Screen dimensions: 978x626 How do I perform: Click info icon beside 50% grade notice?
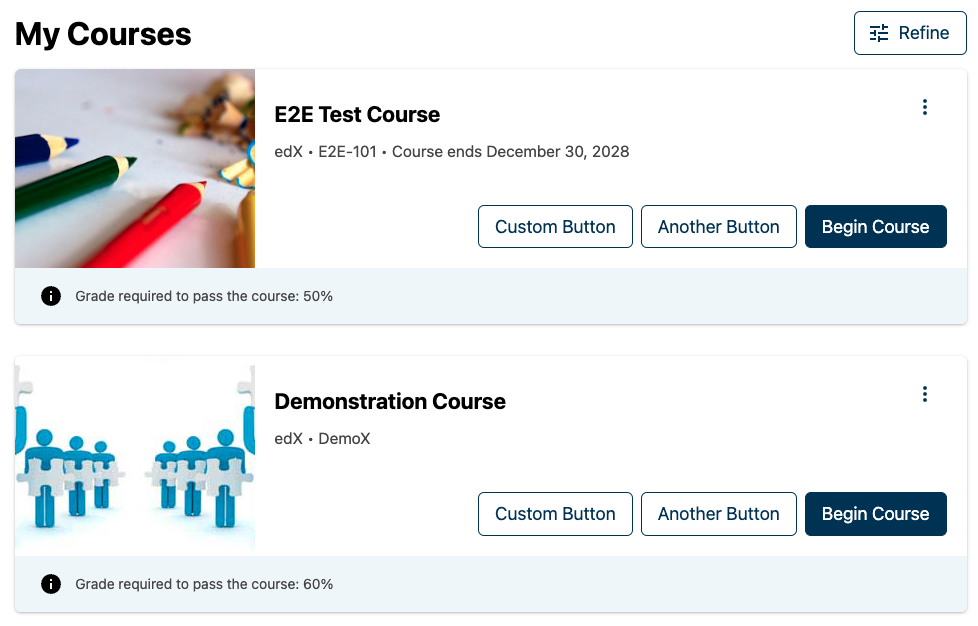coord(51,296)
